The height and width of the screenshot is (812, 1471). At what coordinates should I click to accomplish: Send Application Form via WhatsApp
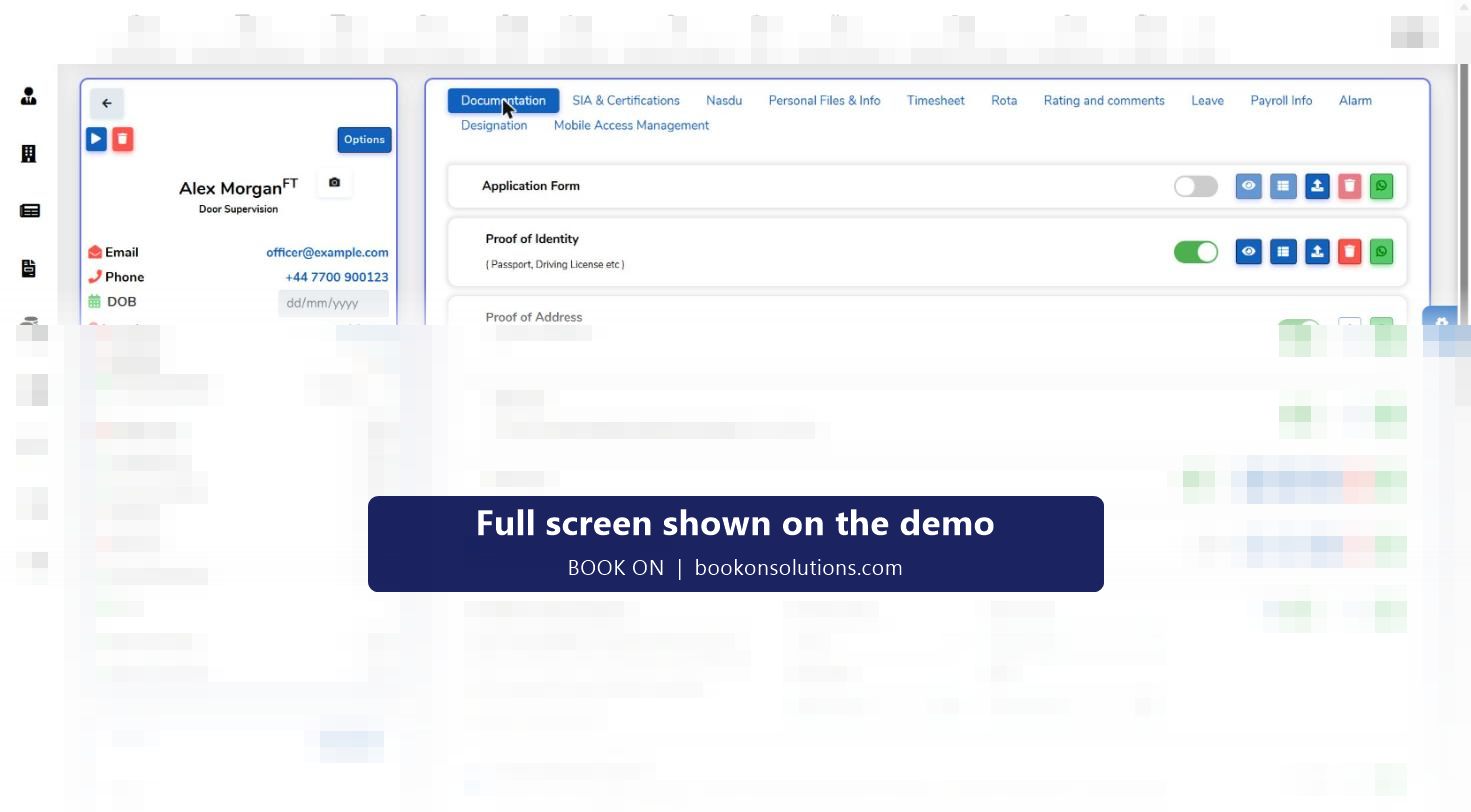click(x=1381, y=186)
